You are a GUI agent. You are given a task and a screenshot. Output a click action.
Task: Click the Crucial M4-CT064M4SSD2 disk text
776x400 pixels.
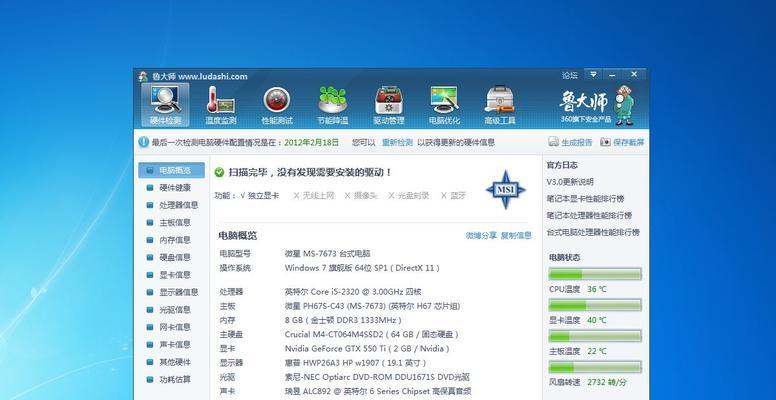pyautogui.click(x=372, y=335)
